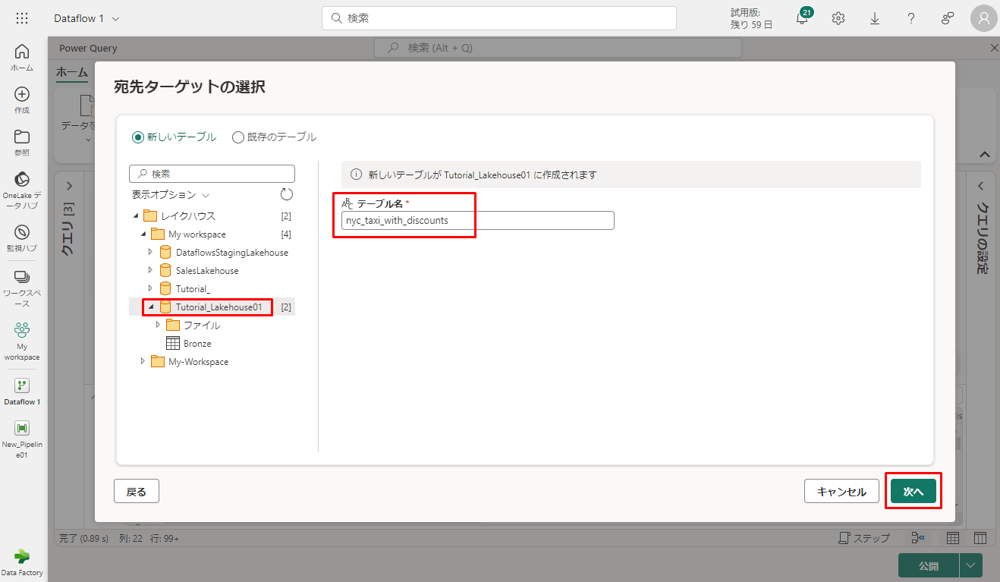
Task: Click the 次へ button
Action: point(913,491)
